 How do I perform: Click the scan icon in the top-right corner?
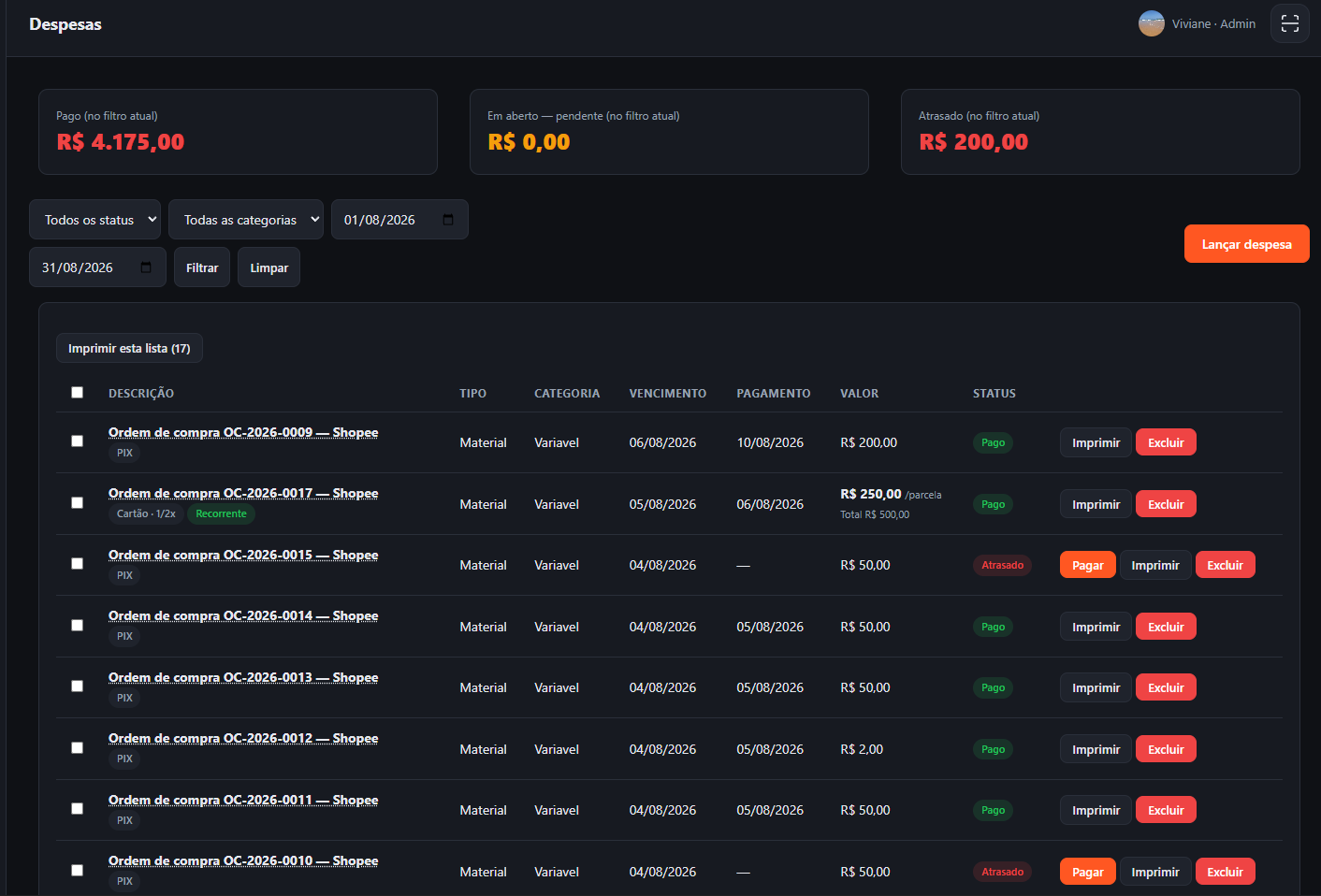(1289, 23)
